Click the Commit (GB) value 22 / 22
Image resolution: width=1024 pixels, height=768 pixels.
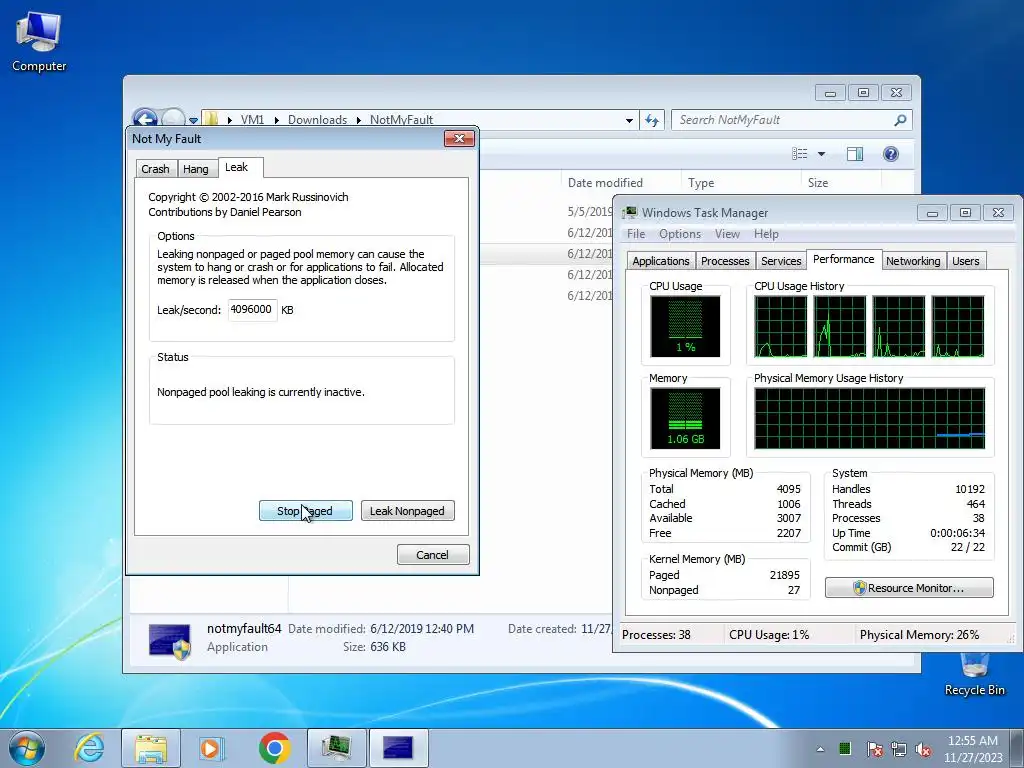(x=968, y=547)
